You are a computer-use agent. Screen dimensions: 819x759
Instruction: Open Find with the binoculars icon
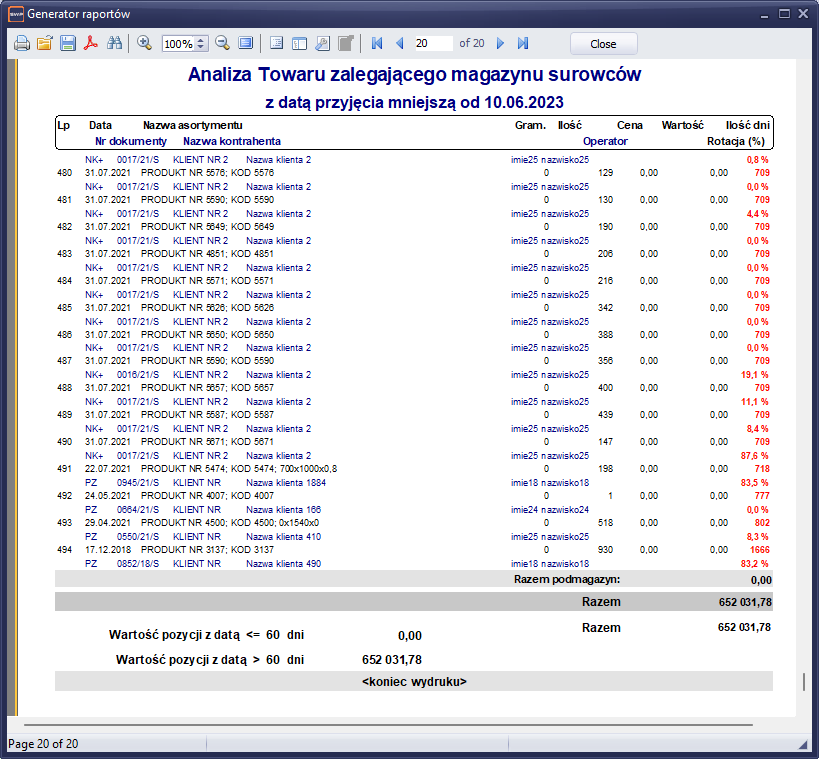(114, 44)
